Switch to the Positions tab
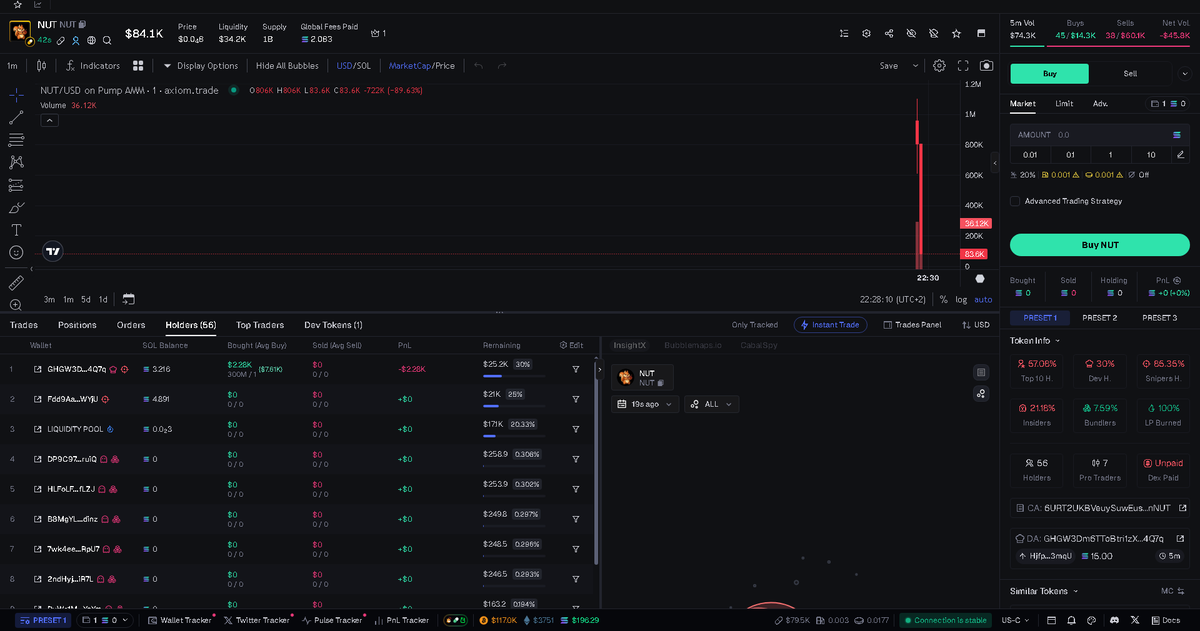 [x=77, y=325]
